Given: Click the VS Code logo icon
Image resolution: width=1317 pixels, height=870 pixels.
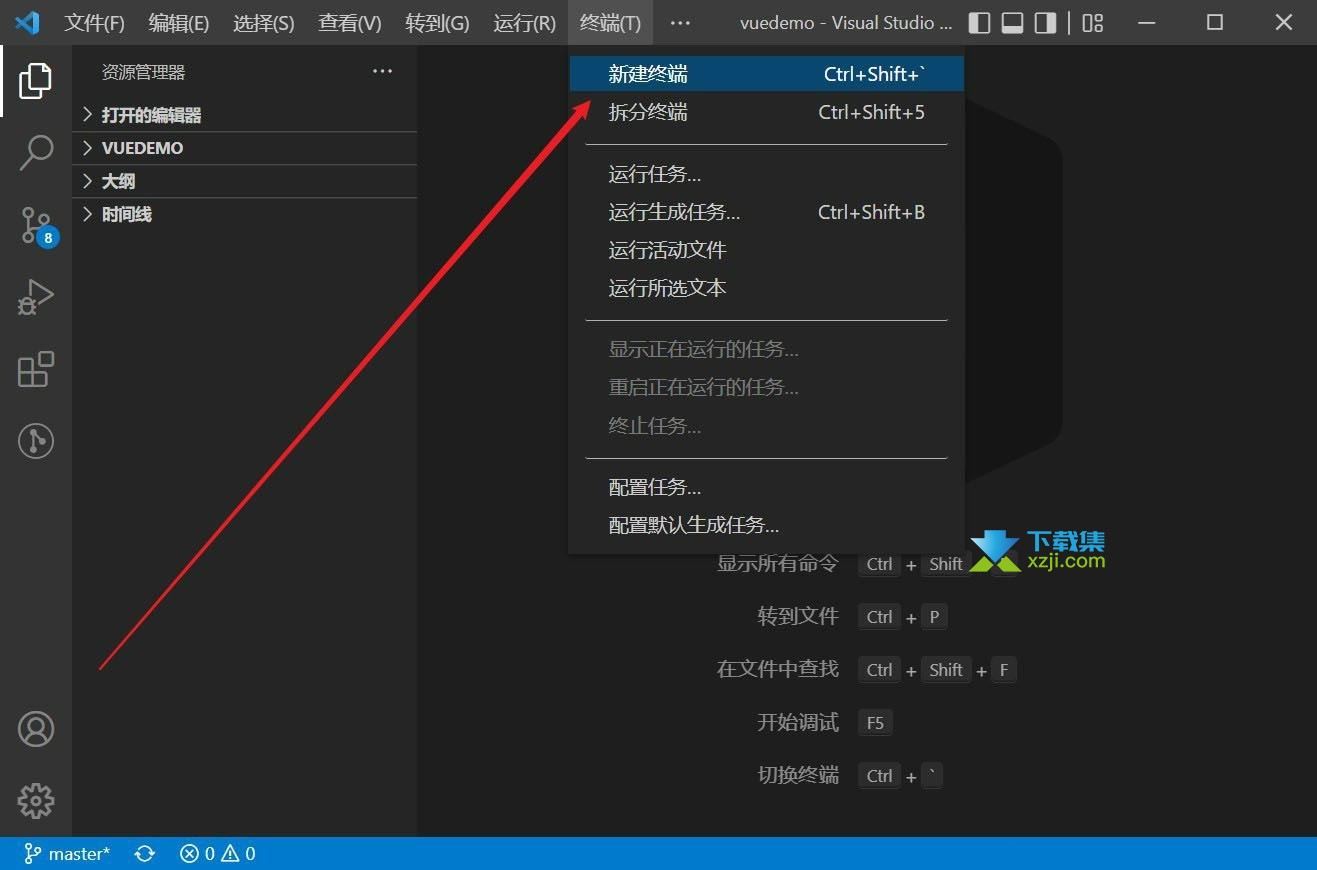Looking at the screenshot, I should [x=27, y=22].
